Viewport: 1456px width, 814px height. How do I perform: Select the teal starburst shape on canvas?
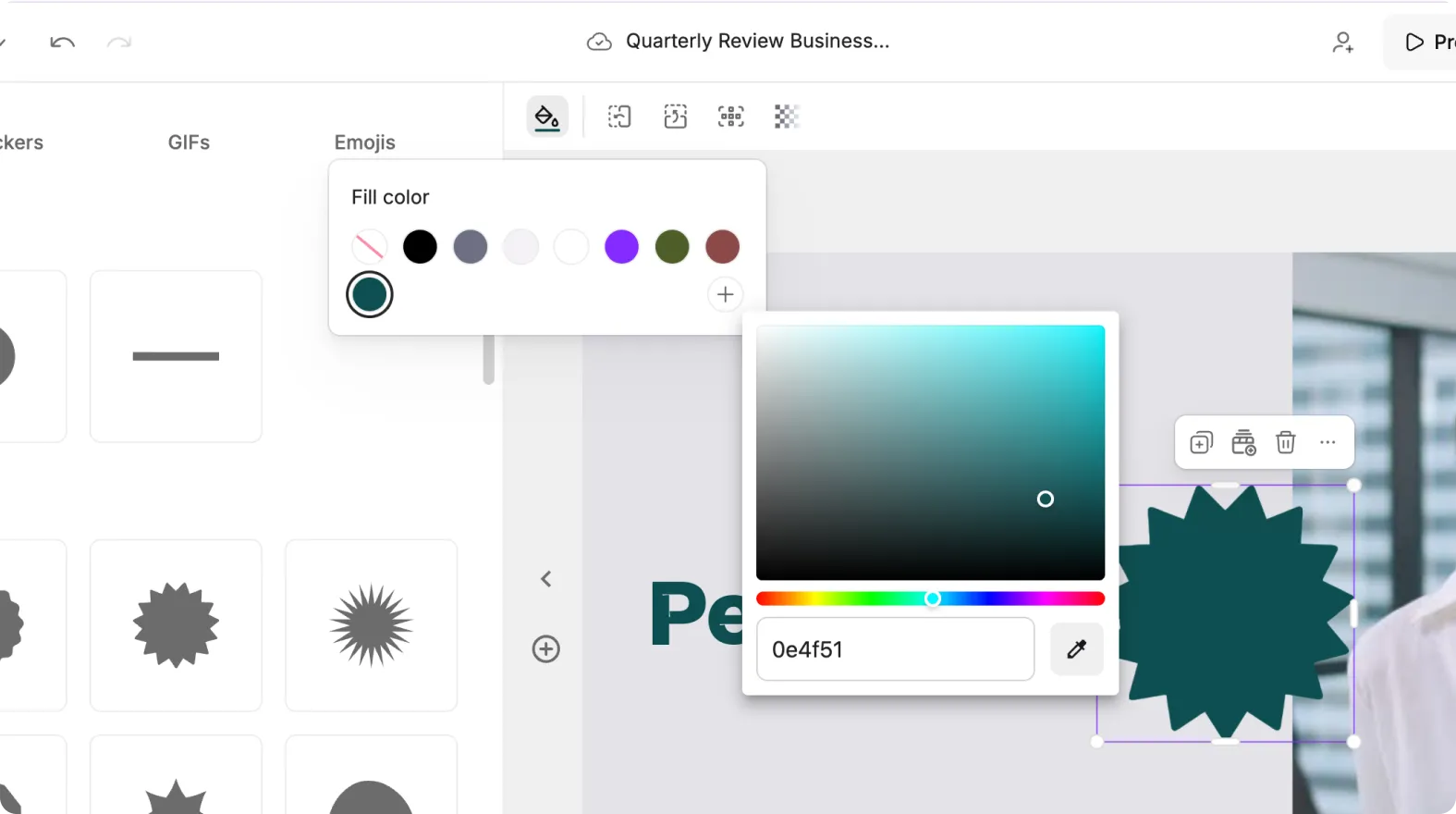(1226, 613)
